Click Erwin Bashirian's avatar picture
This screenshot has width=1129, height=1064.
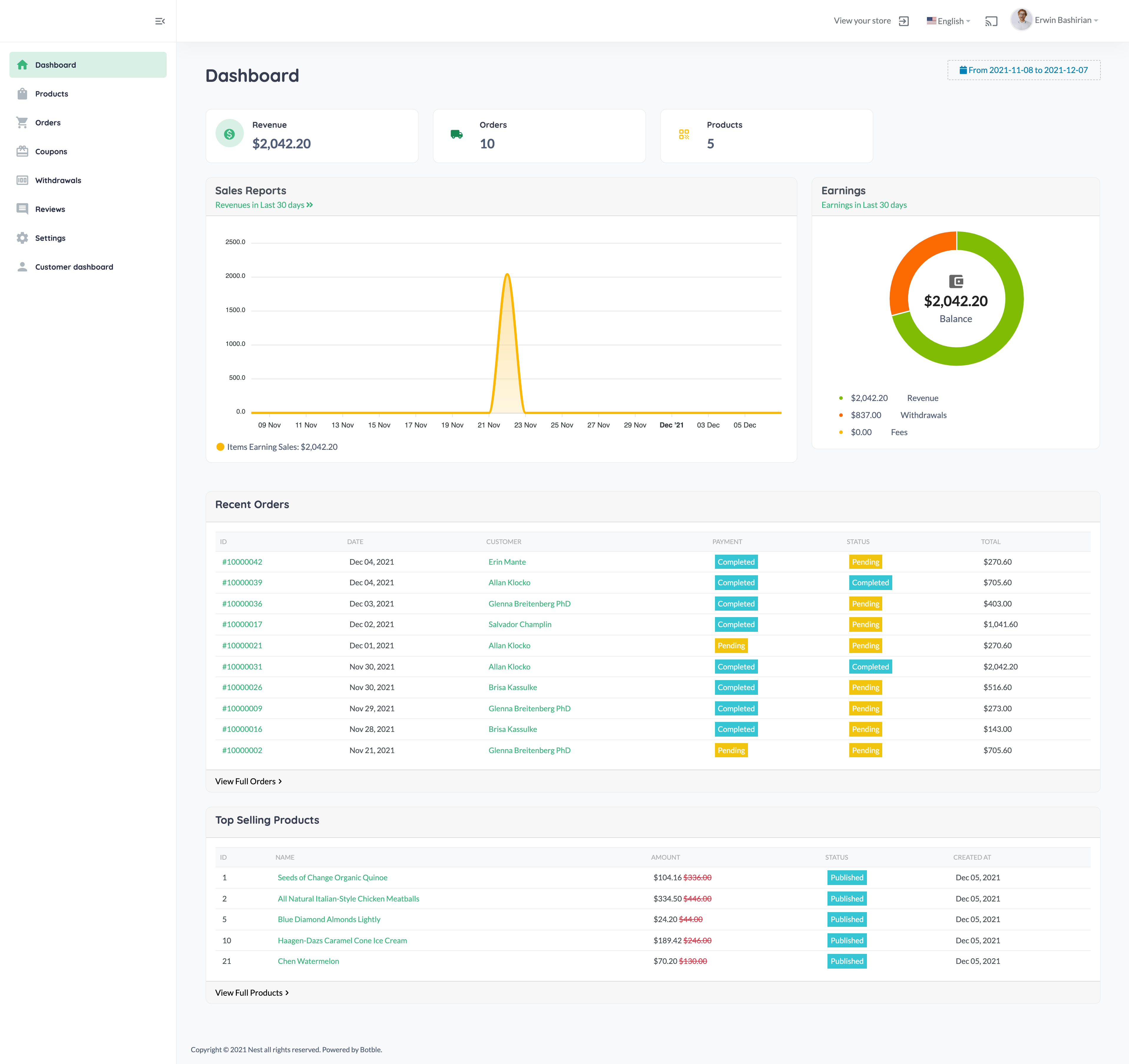tap(1021, 20)
